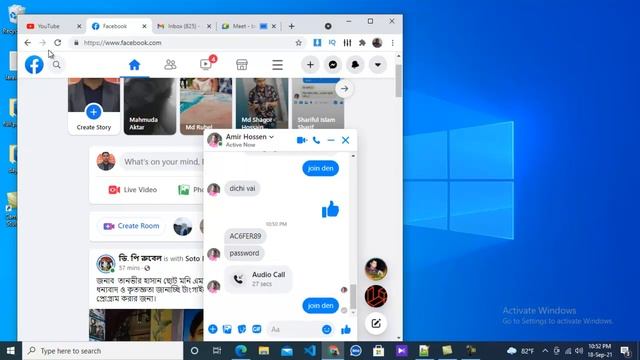Open File Explorer from taskbar

click(264, 351)
